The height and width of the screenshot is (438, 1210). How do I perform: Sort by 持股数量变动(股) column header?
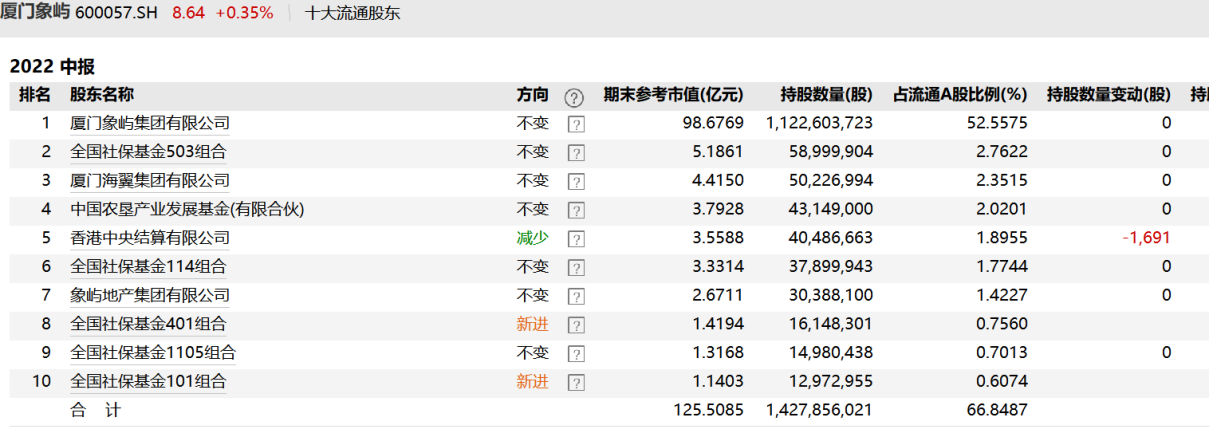(x=1109, y=95)
